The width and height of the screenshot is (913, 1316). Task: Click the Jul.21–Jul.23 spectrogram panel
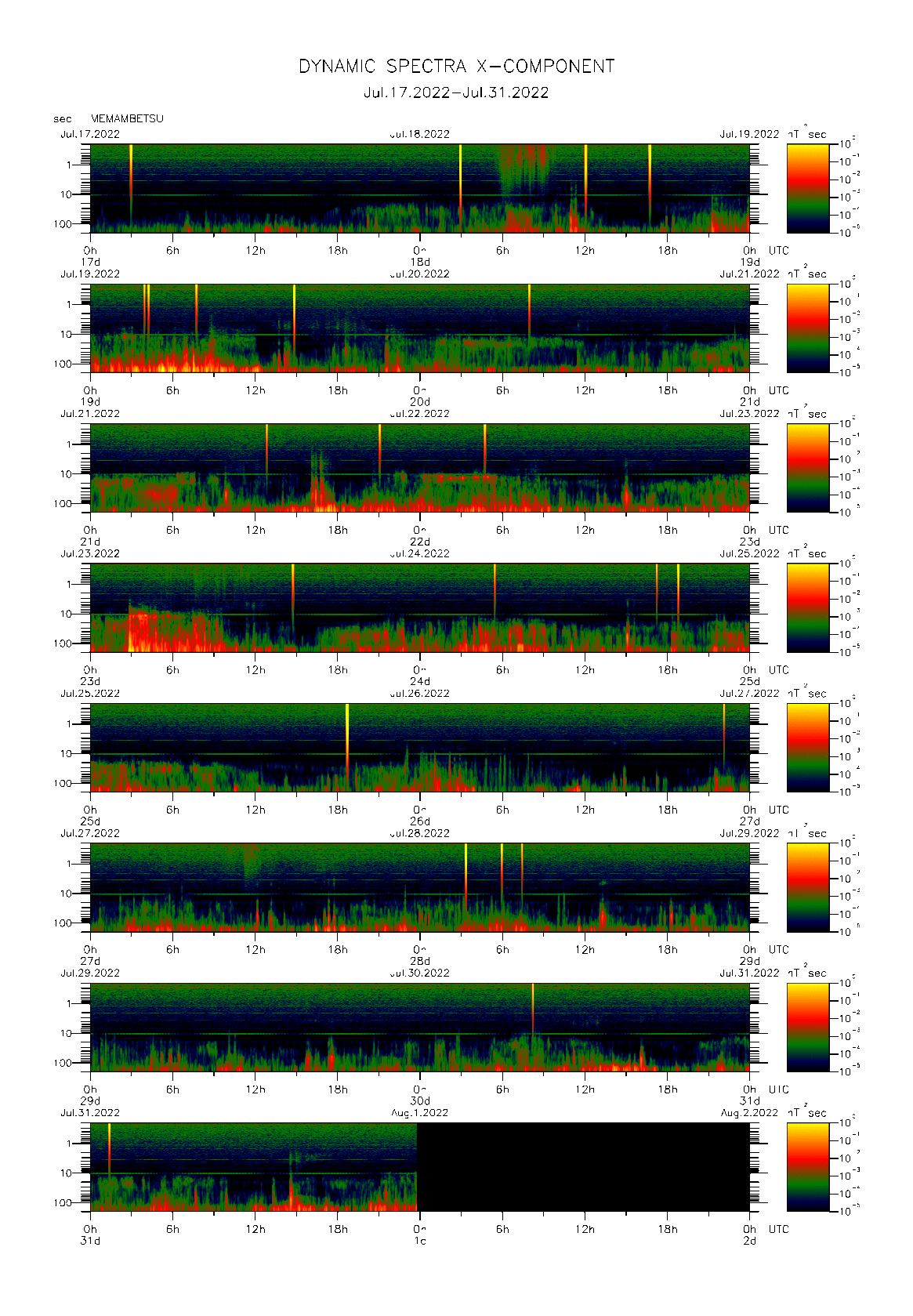point(420,468)
